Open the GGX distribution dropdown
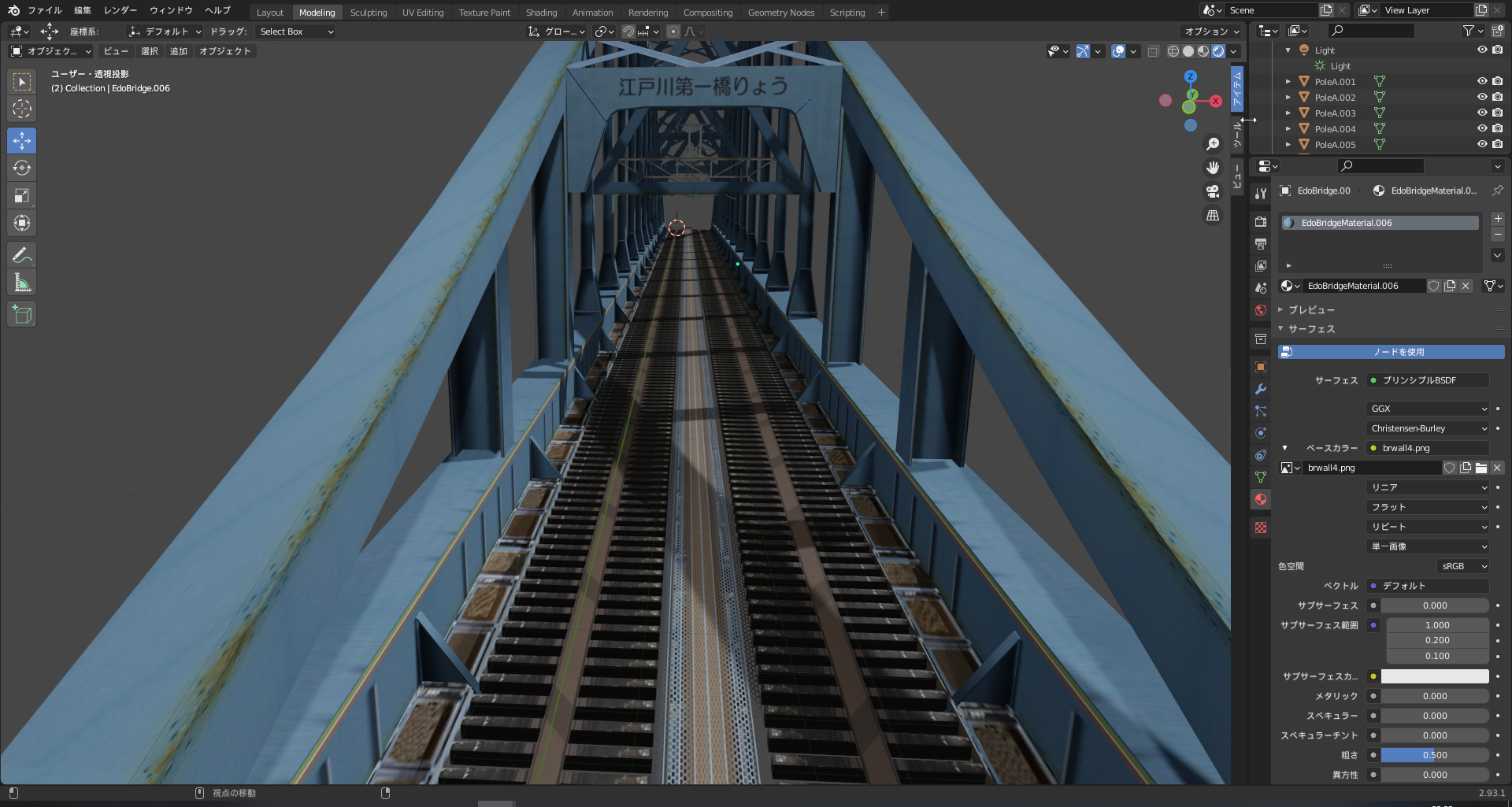Image resolution: width=1512 pixels, height=807 pixels. pyautogui.click(x=1428, y=409)
